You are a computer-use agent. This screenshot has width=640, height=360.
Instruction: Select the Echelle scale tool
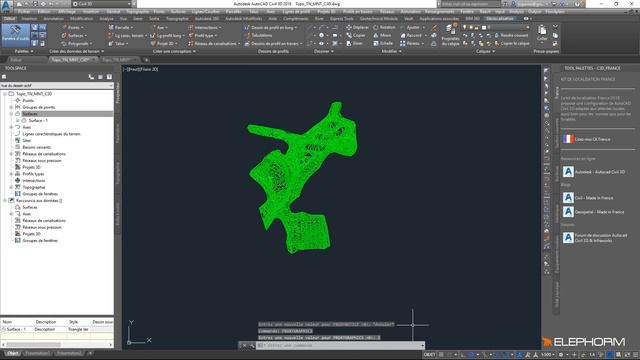click(383, 43)
